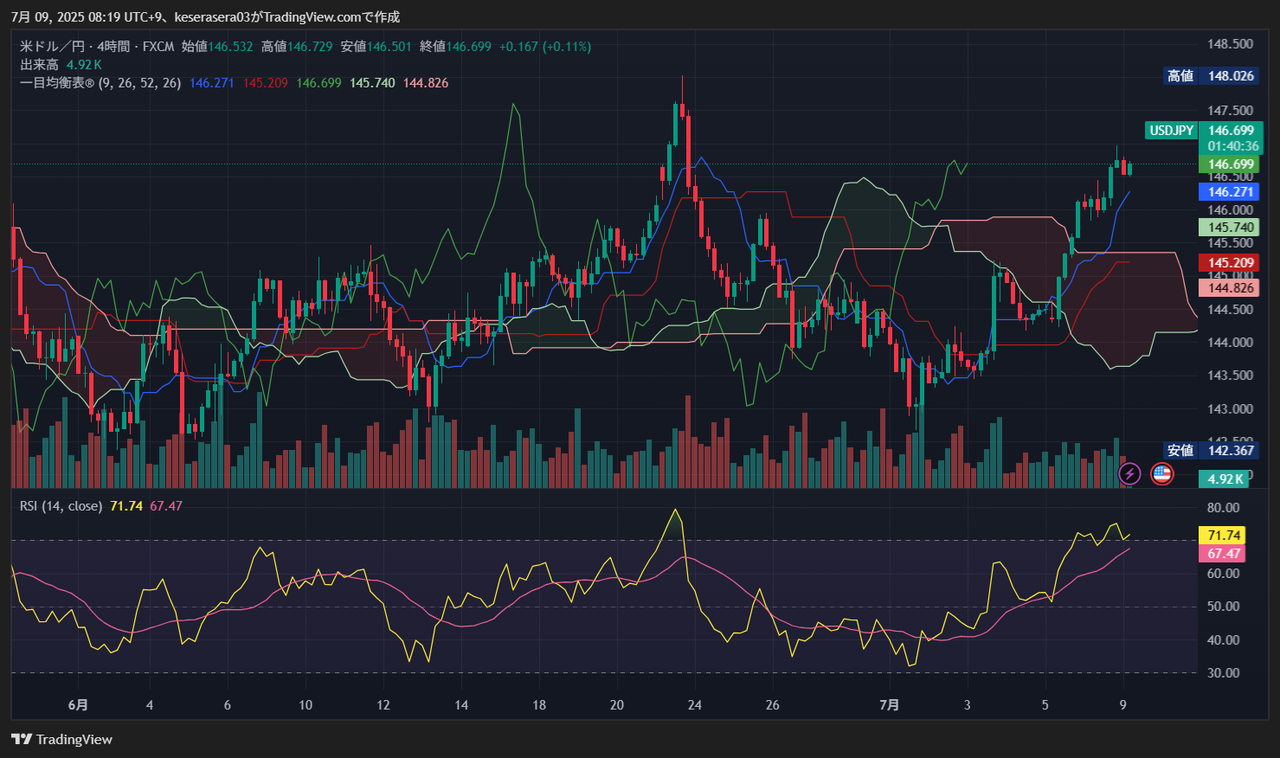
Task: Select the 6月 date marker on time axis
Action: pos(78,705)
